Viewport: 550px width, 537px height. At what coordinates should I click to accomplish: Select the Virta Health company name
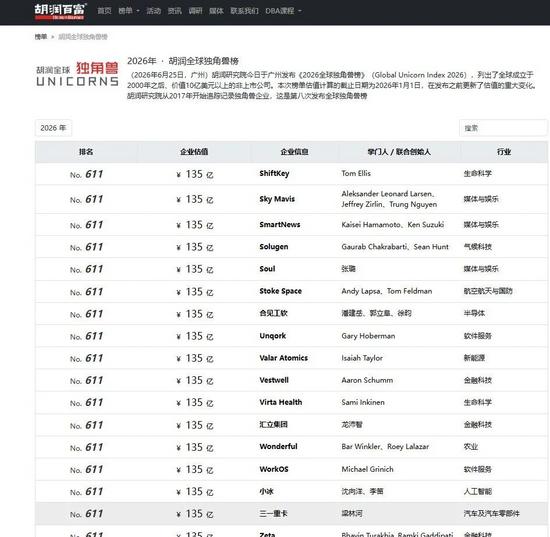point(281,402)
